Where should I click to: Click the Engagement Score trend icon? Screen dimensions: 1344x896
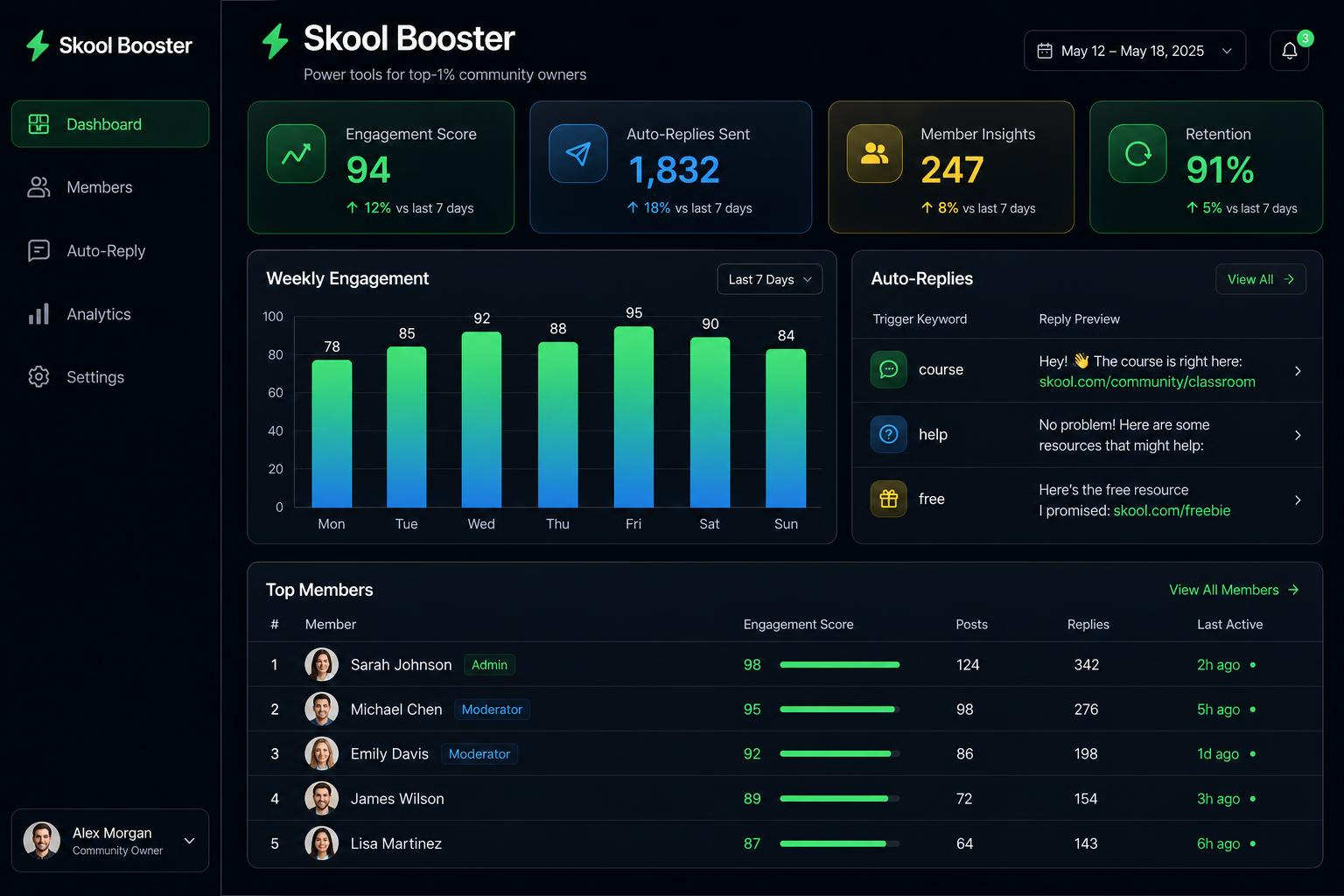(x=296, y=154)
